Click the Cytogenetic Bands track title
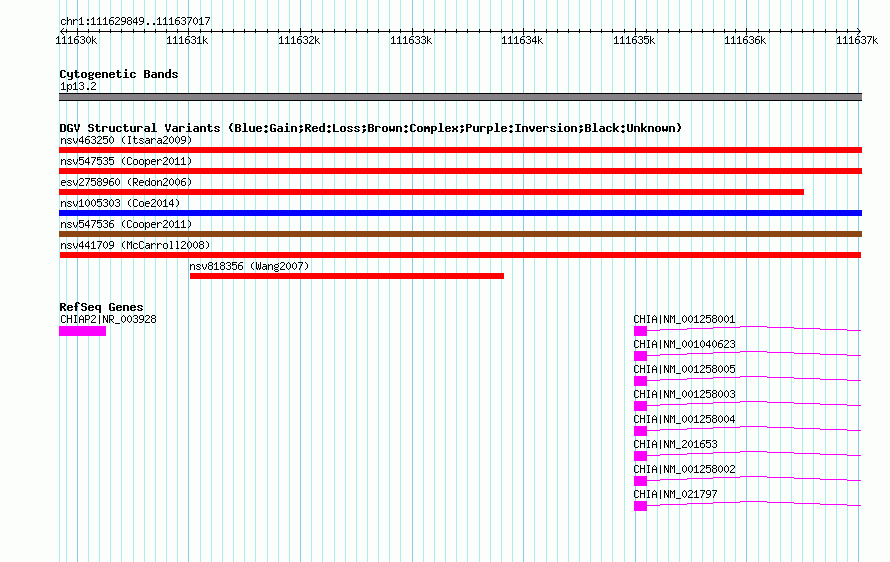Image resolution: width=890 pixels, height=562 pixels. [119, 74]
